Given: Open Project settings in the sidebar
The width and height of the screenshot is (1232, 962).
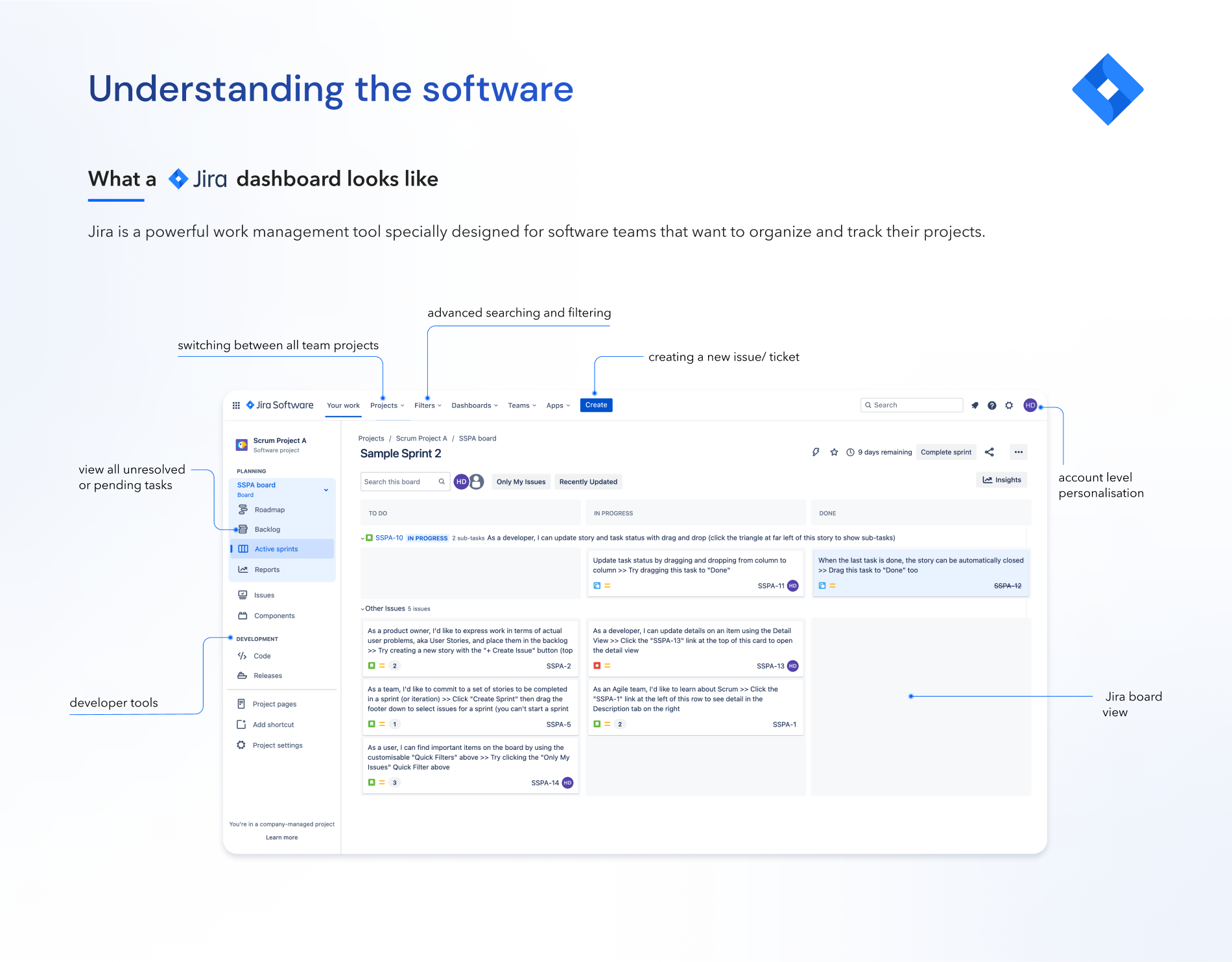Looking at the screenshot, I should pos(278,745).
